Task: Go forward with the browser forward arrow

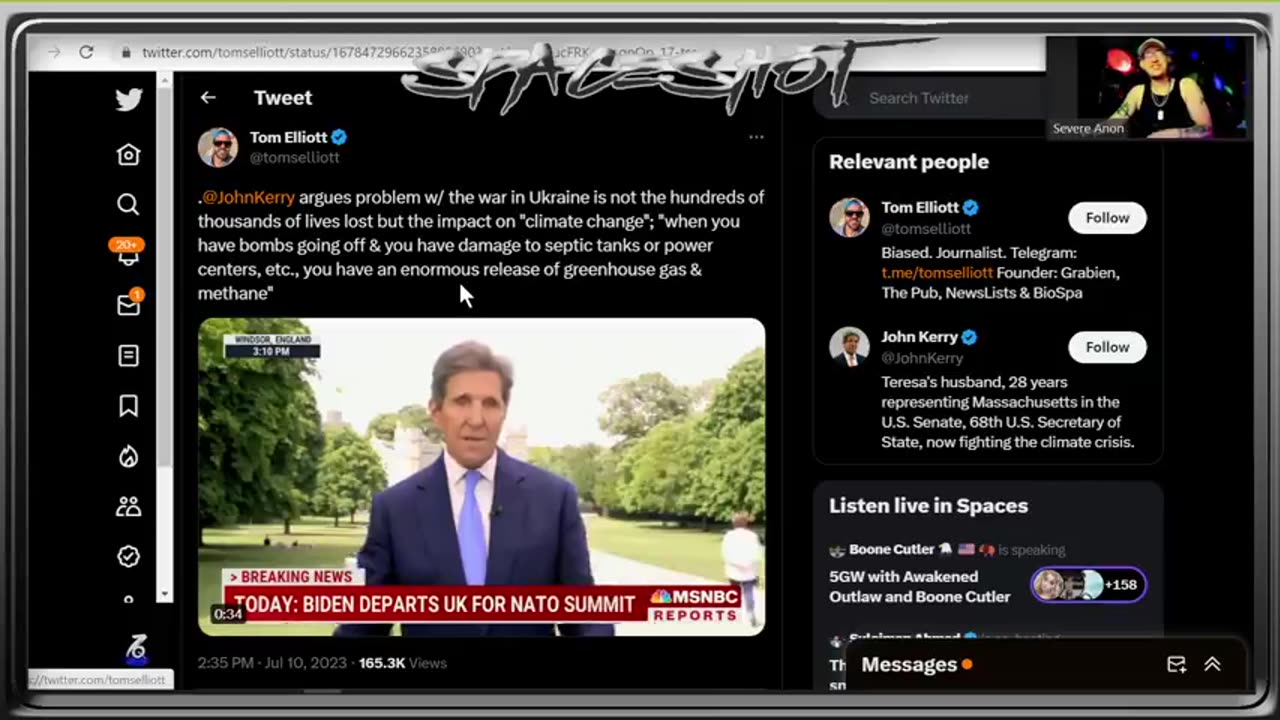Action: point(54,52)
